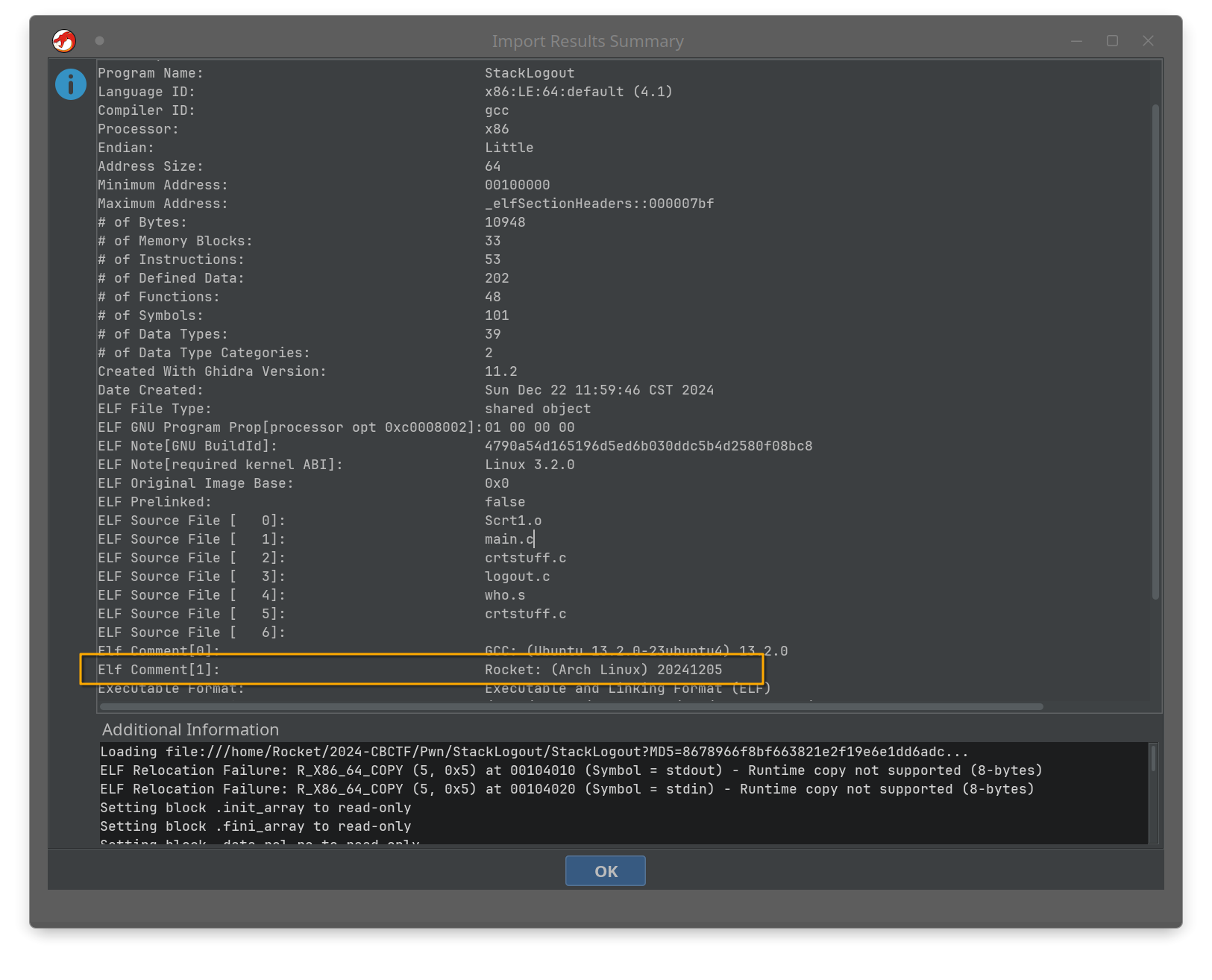Viewport: 1212px width, 980px height.
Task: Click the summary panel vertical scrollbar
Action: [x=1155, y=351]
